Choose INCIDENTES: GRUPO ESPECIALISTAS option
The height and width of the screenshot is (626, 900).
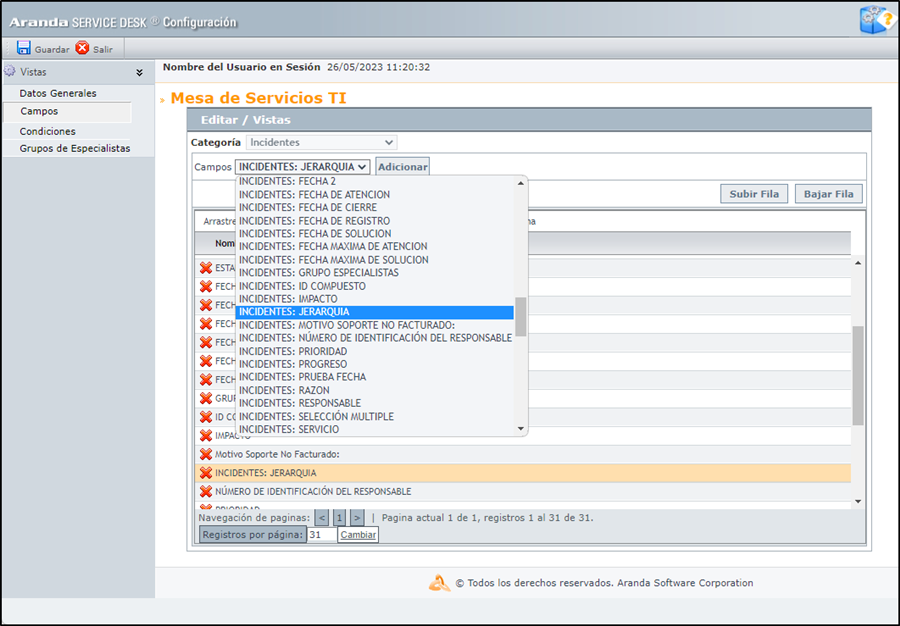[374, 273]
